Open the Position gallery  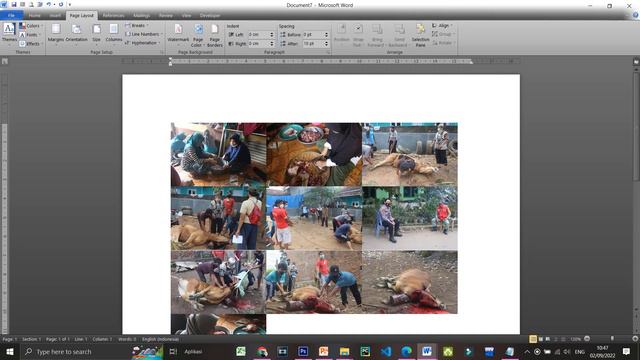[342, 34]
